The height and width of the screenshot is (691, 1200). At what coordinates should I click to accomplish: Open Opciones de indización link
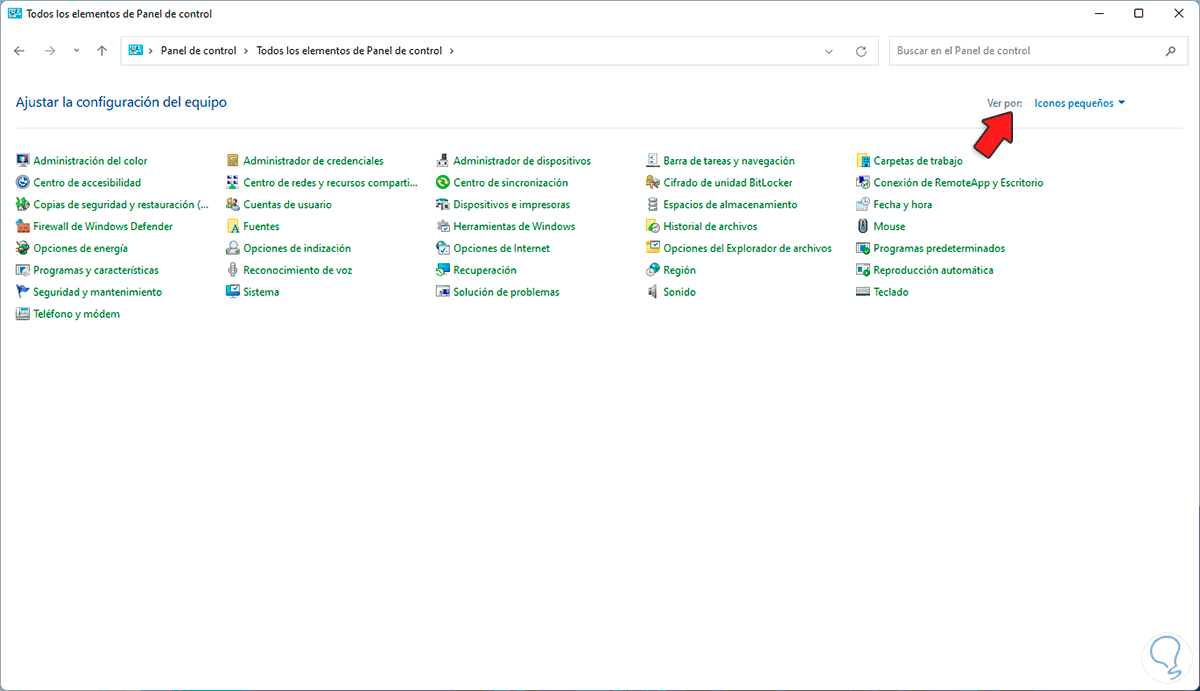click(x=297, y=249)
